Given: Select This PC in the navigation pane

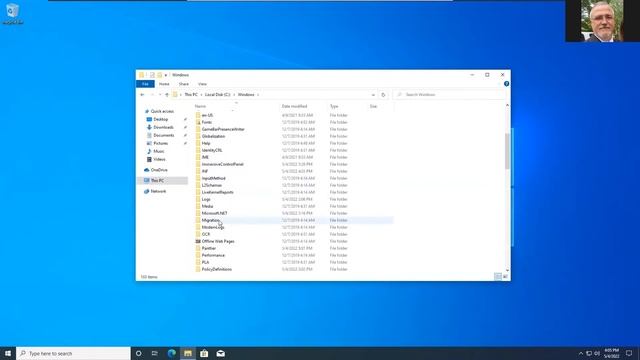Looking at the screenshot, I should coord(157,180).
